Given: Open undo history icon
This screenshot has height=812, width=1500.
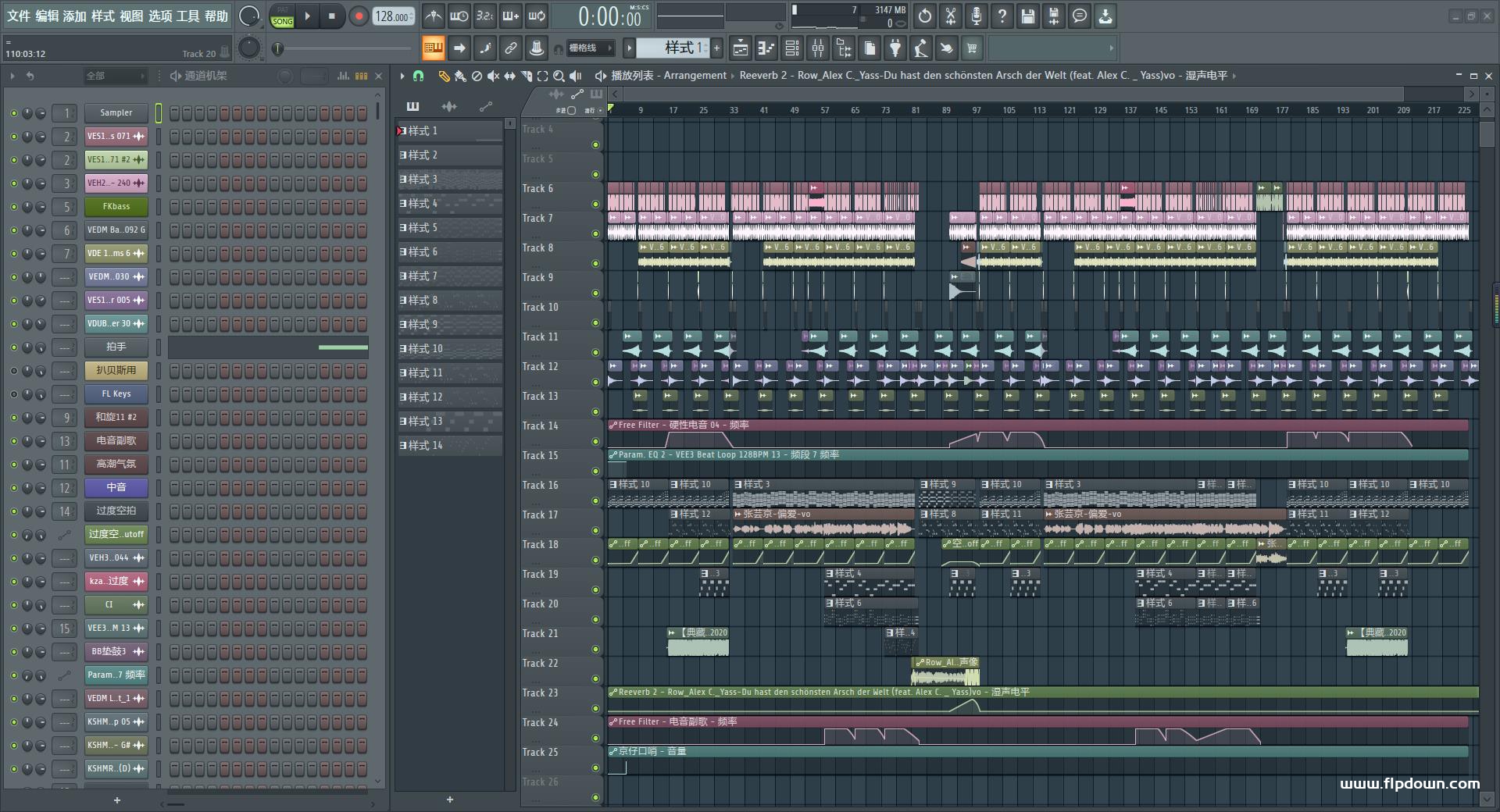Looking at the screenshot, I should coord(925,16).
